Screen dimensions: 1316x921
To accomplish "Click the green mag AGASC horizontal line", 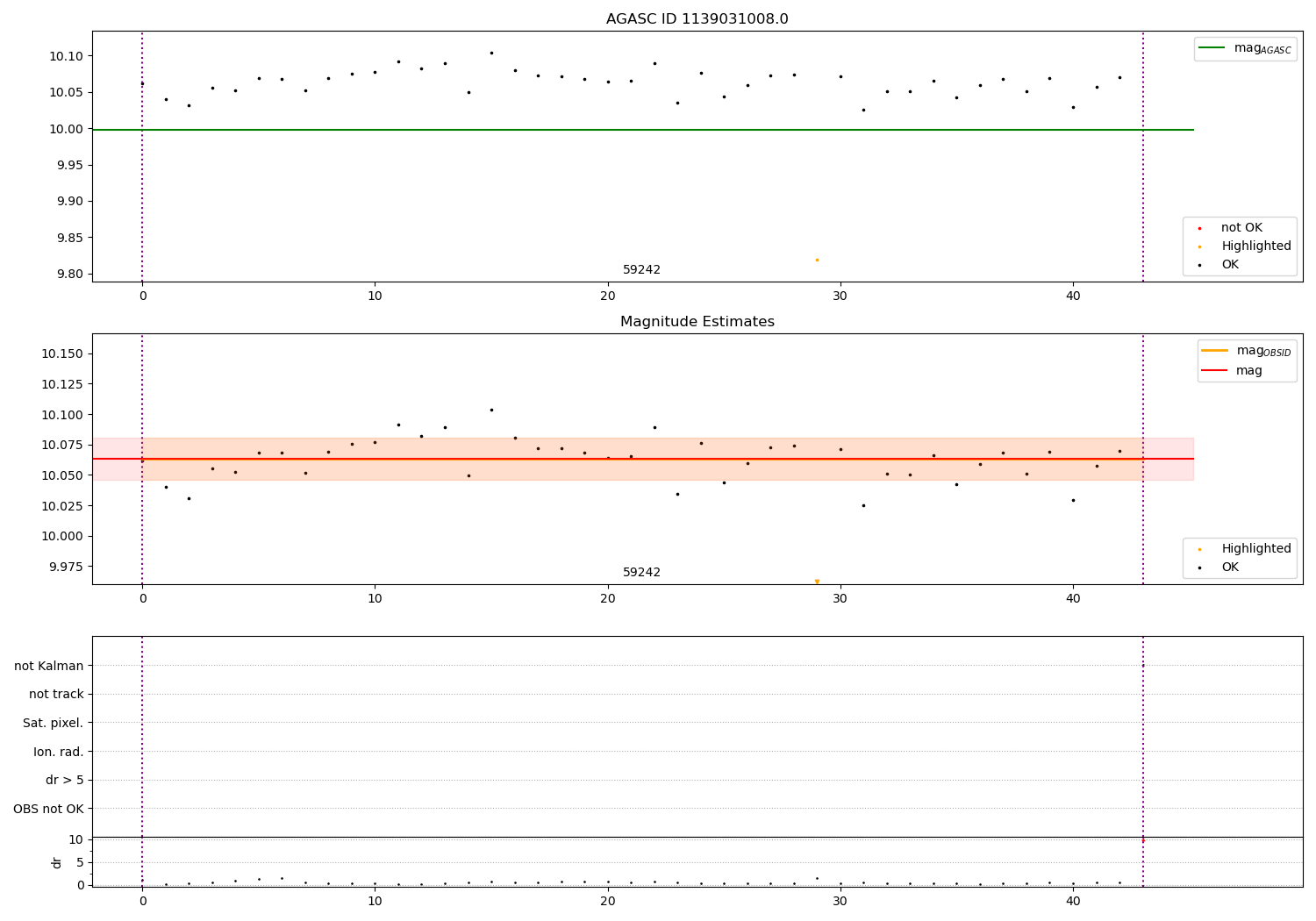I will click(643, 130).
